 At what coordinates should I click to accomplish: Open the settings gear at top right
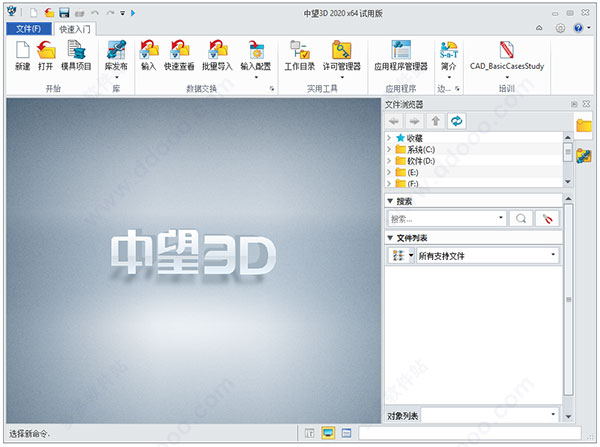(560, 28)
